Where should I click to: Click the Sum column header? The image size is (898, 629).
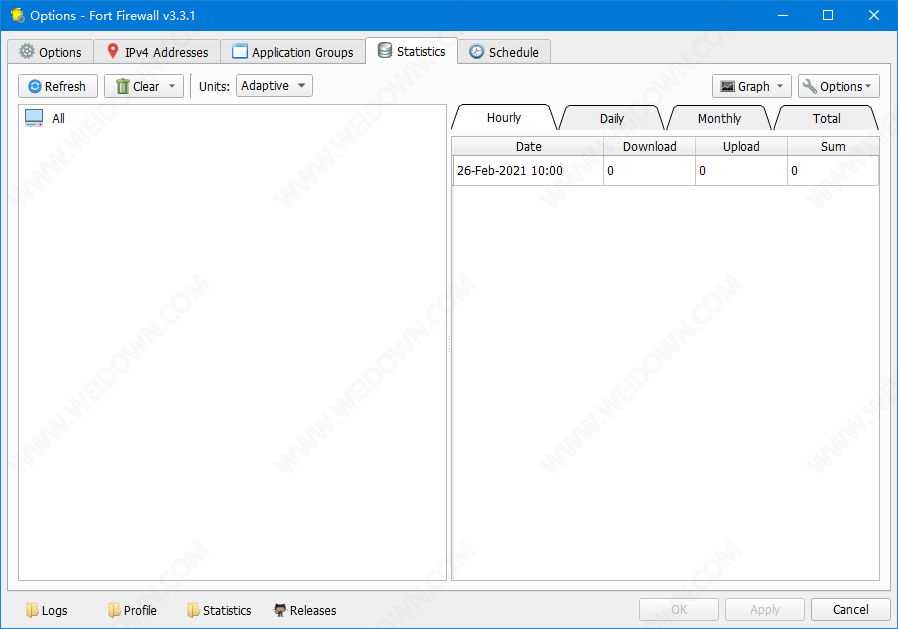pos(833,147)
